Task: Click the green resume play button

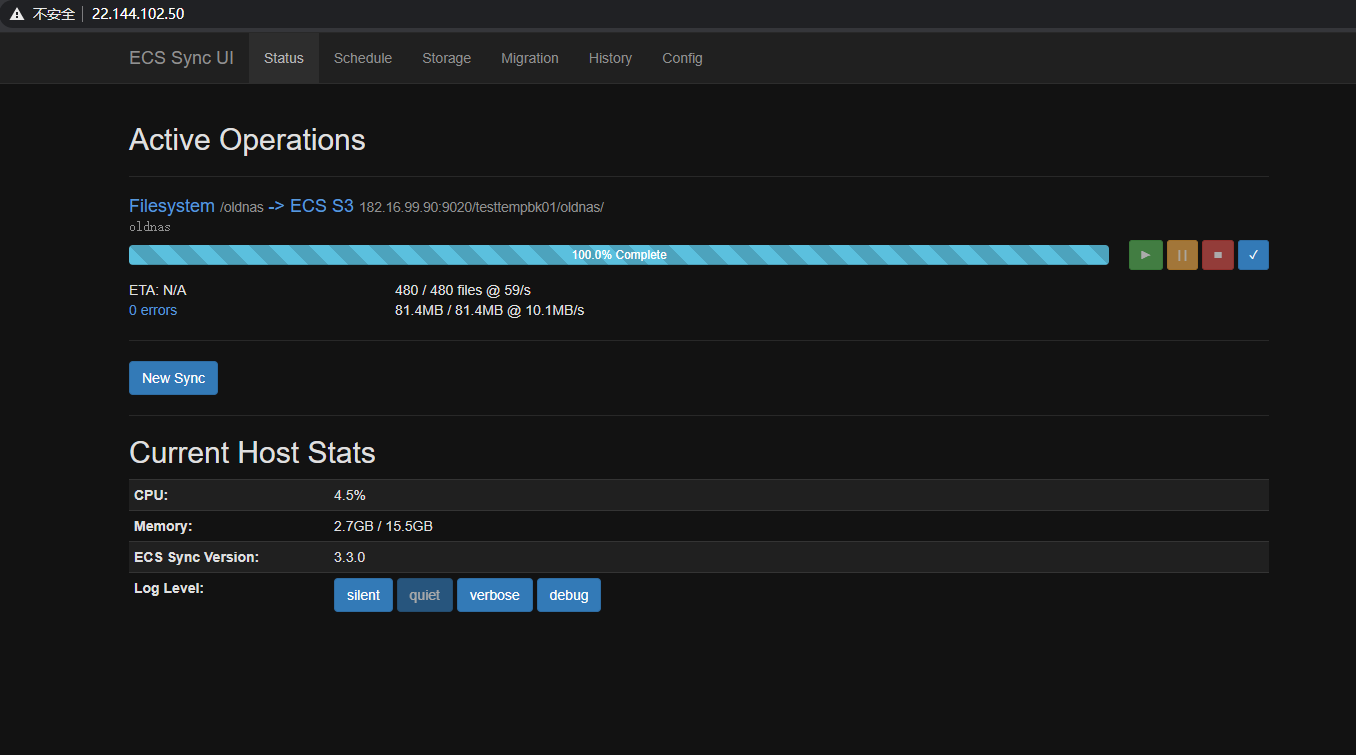Action: (x=1145, y=255)
